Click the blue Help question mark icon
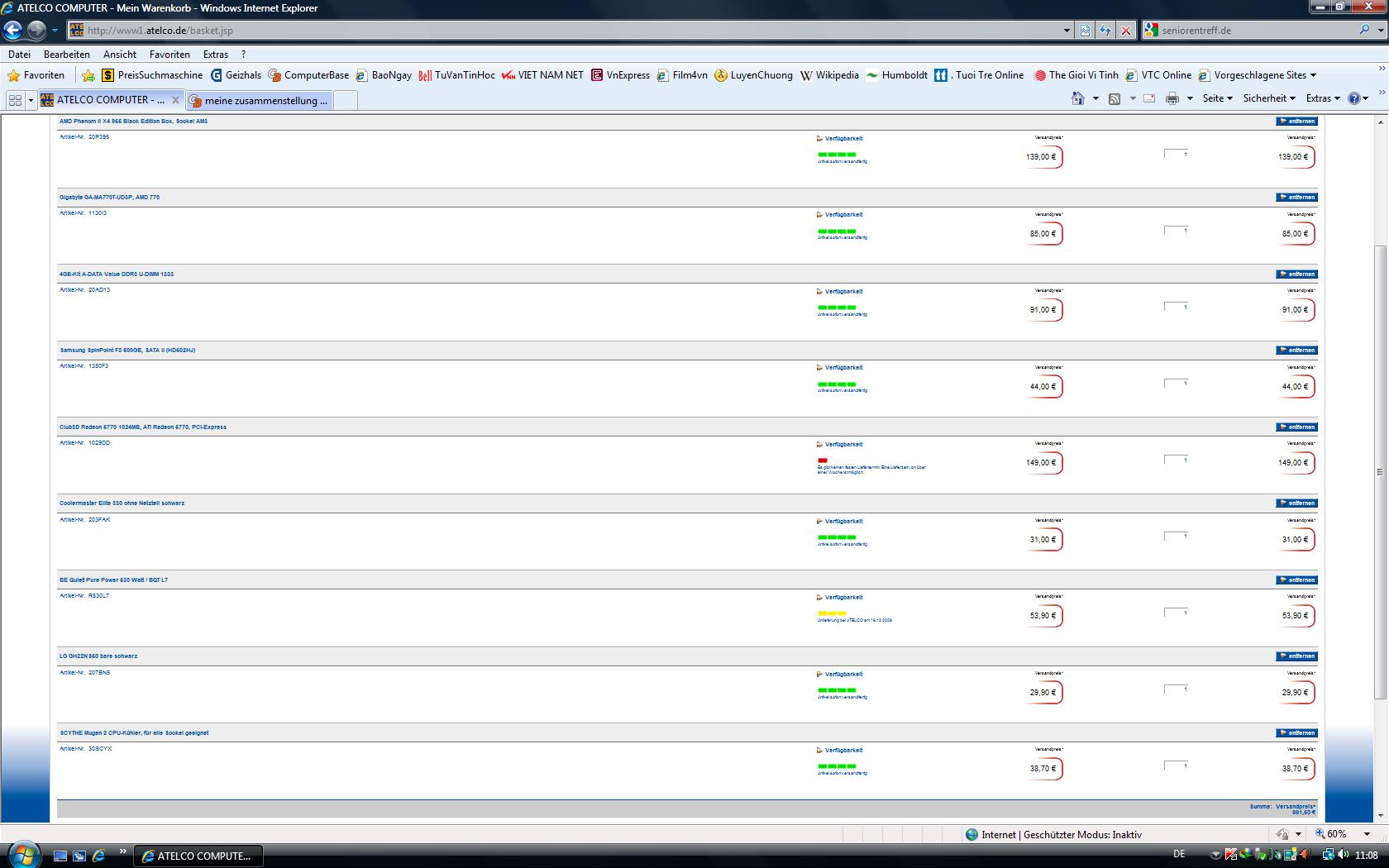The image size is (1389, 868). tap(1354, 98)
